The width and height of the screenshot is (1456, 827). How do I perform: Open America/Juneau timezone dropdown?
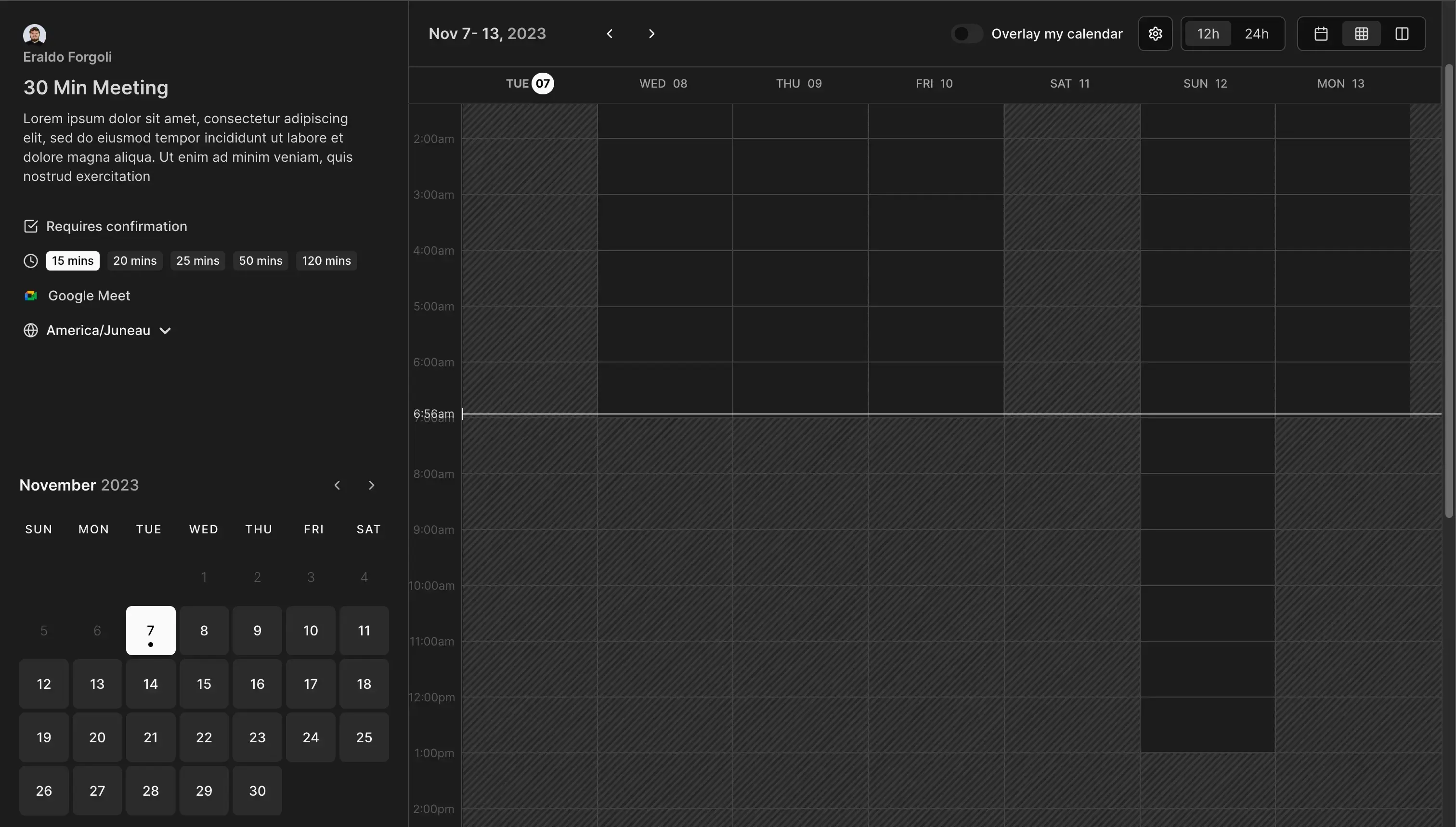pos(98,331)
